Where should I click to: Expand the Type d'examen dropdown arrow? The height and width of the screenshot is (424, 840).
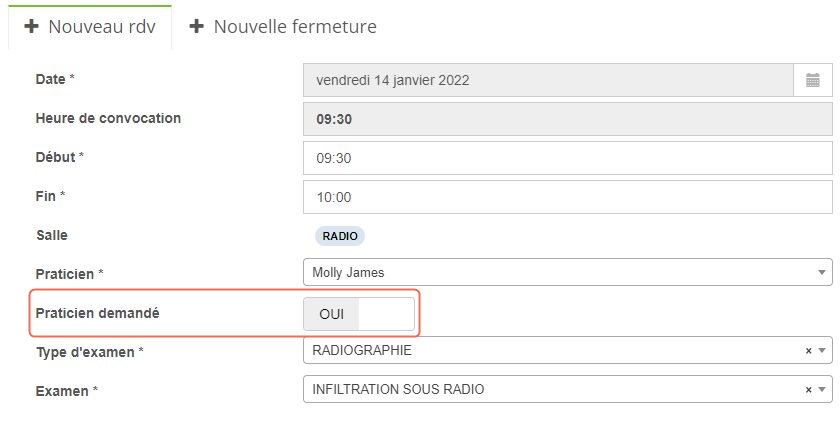coord(822,351)
